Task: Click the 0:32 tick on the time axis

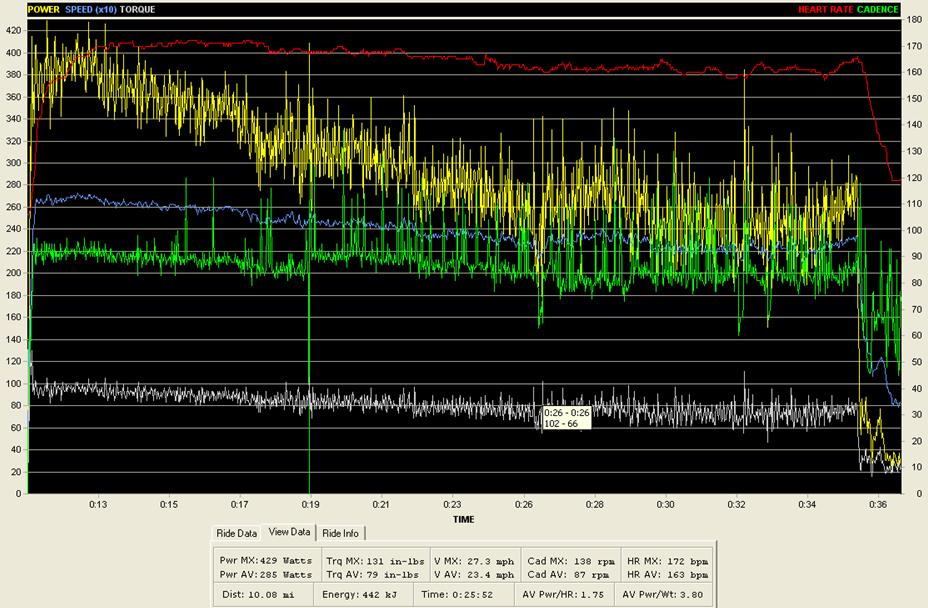Action: pos(736,504)
